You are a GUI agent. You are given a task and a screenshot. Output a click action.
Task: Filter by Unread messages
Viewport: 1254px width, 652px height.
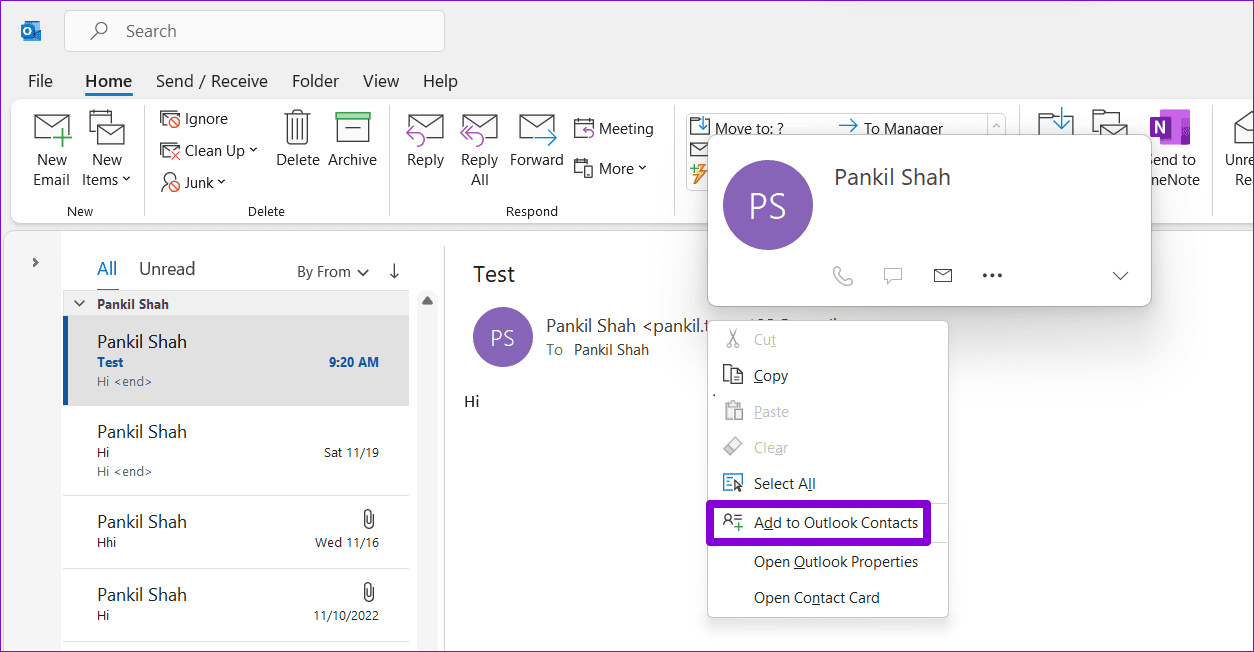coord(167,269)
